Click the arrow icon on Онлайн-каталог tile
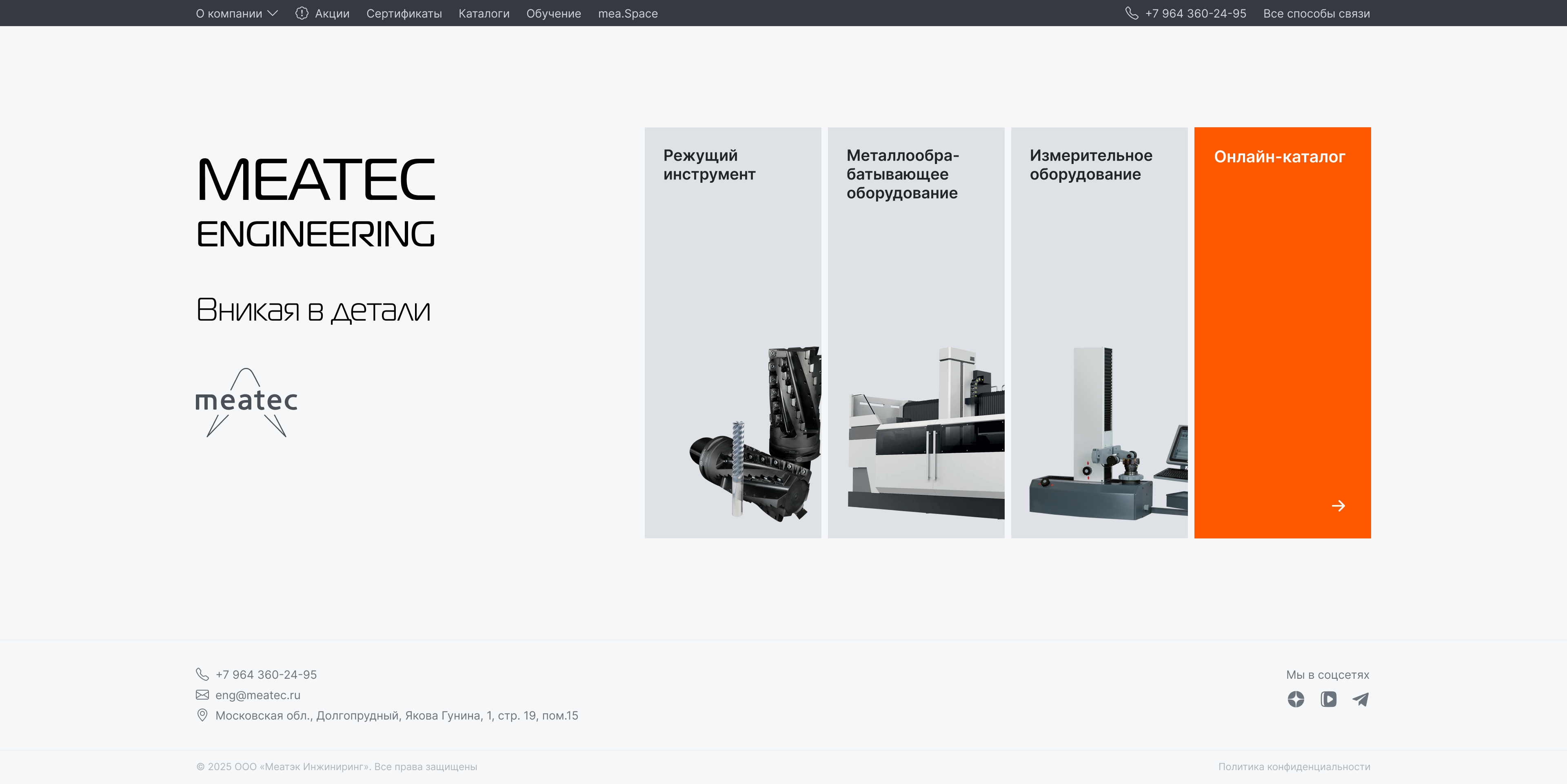This screenshot has height=784, width=1567. click(1338, 505)
